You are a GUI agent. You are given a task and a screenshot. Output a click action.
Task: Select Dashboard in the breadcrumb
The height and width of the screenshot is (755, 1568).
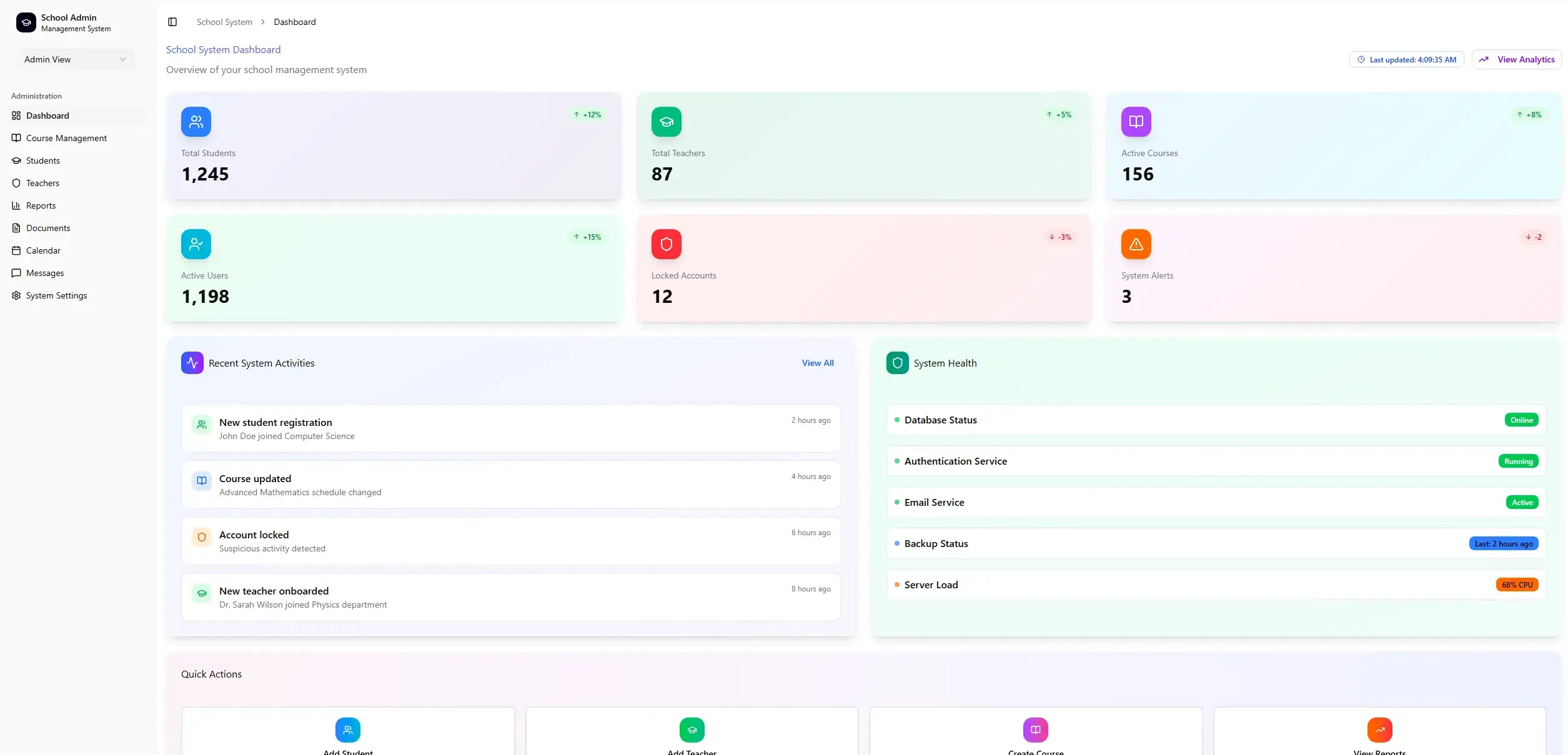pyautogui.click(x=294, y=22)
